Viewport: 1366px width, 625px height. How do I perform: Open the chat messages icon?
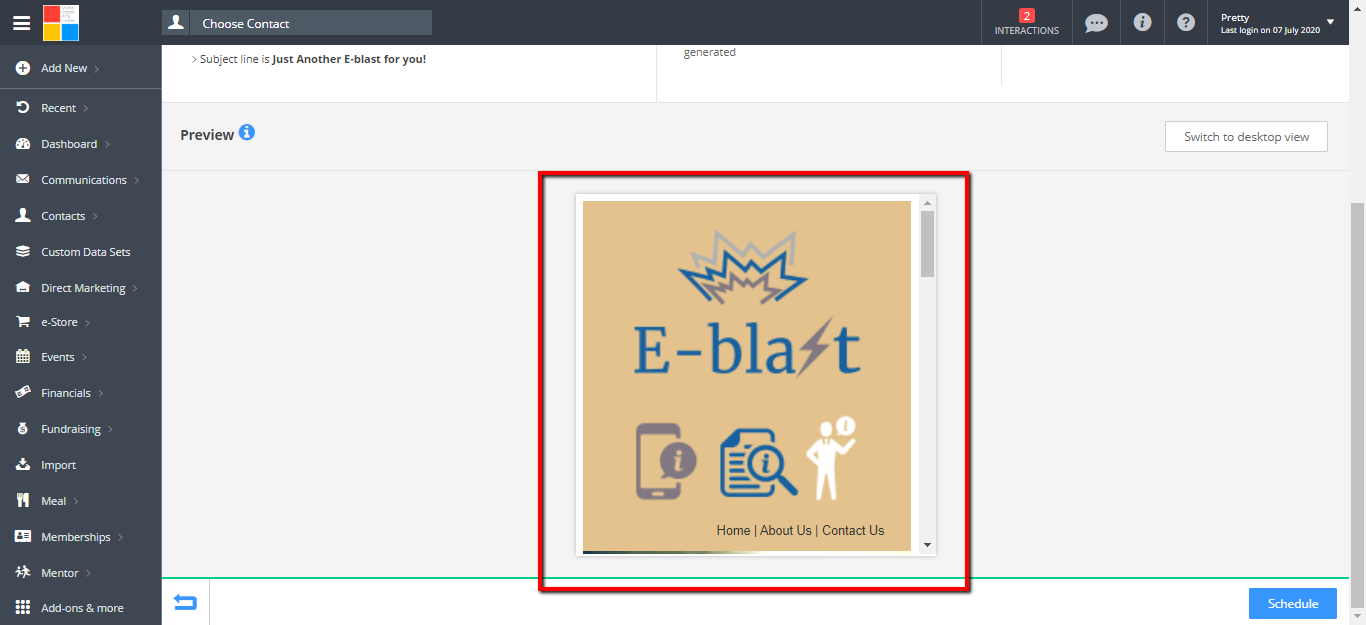click(x=1096, y=22)
